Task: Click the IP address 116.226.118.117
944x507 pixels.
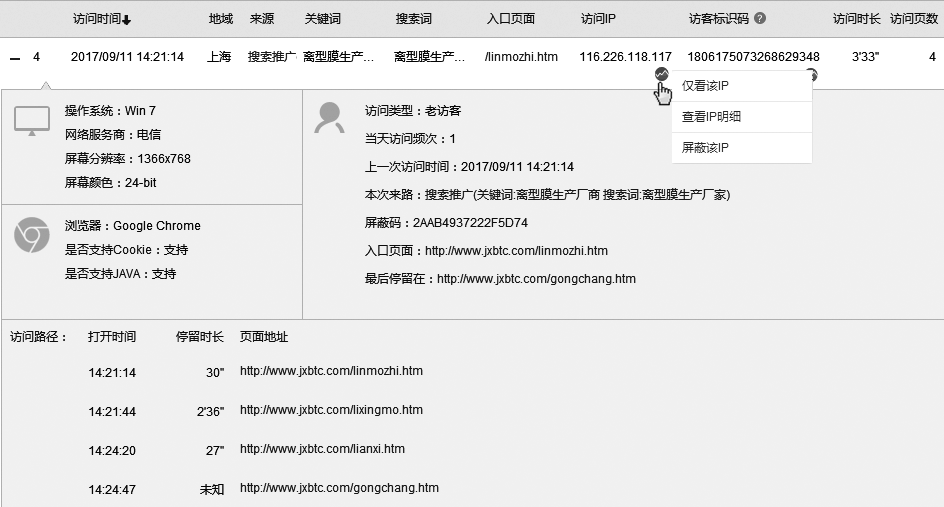Action: click(x=625, y=57)
